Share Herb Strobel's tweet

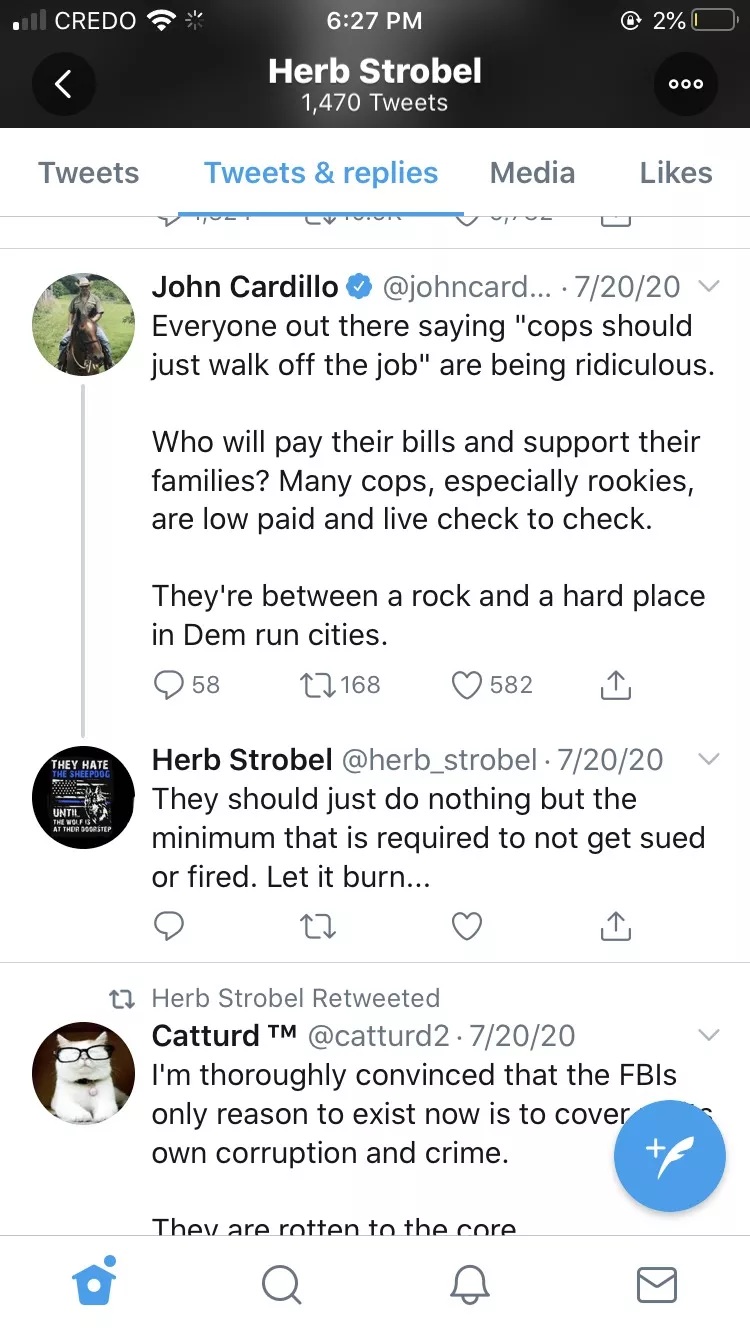[616, 927]
